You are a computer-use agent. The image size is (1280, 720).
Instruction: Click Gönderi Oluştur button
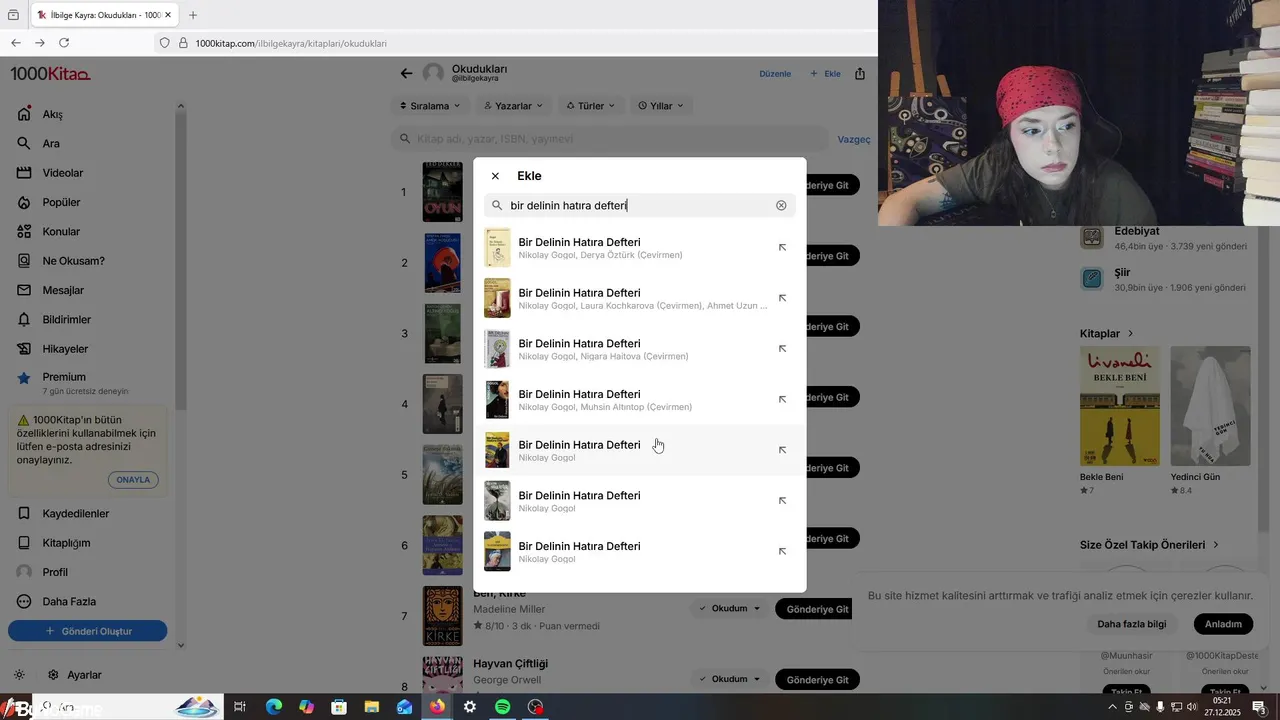point(88,631)
